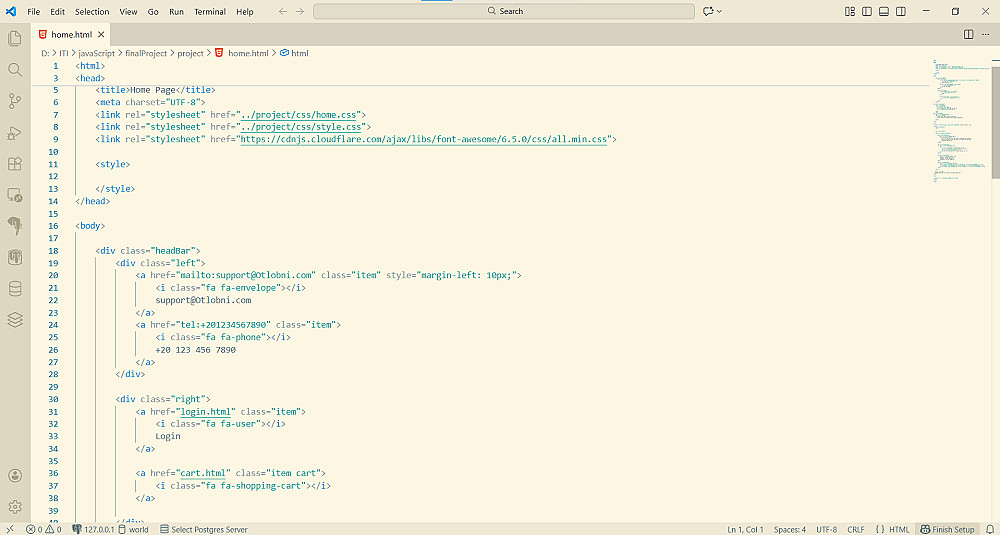
Task: Follow the ../project/css/style.css link
Action: click(302, 127)
